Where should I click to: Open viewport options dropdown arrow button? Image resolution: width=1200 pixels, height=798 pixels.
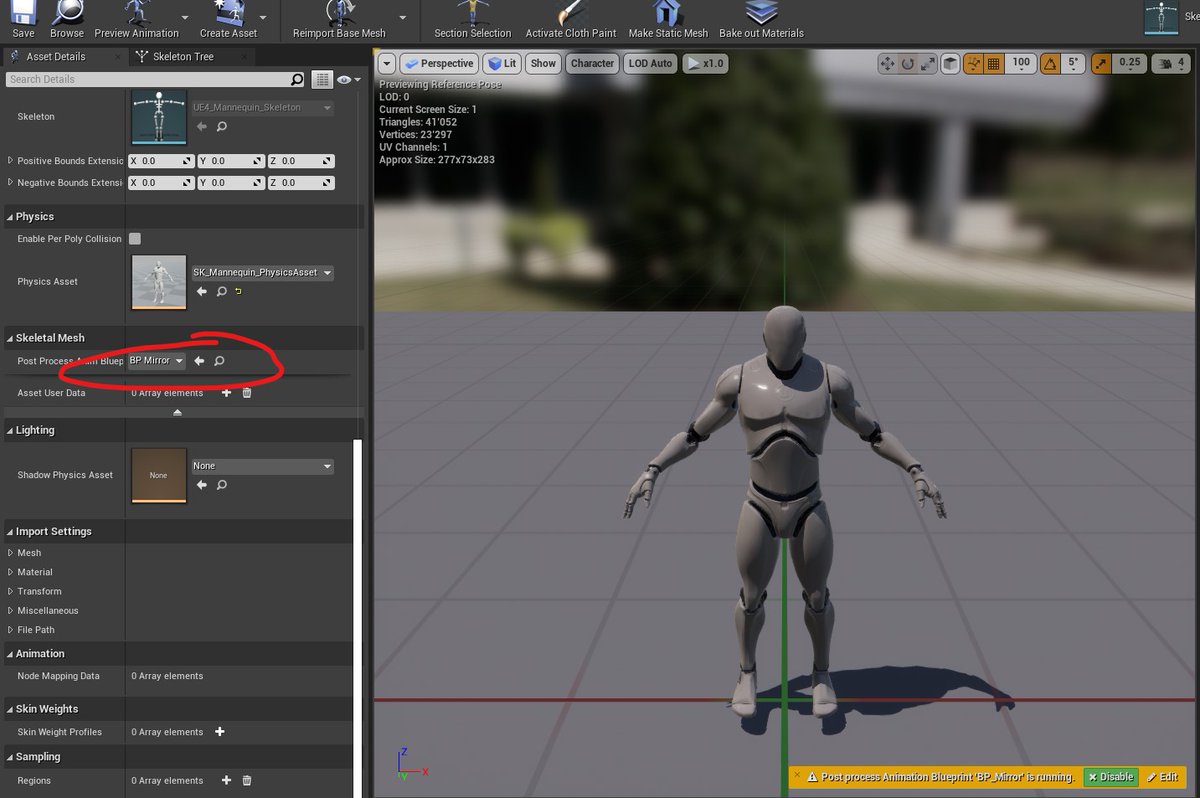coord(387,63)
